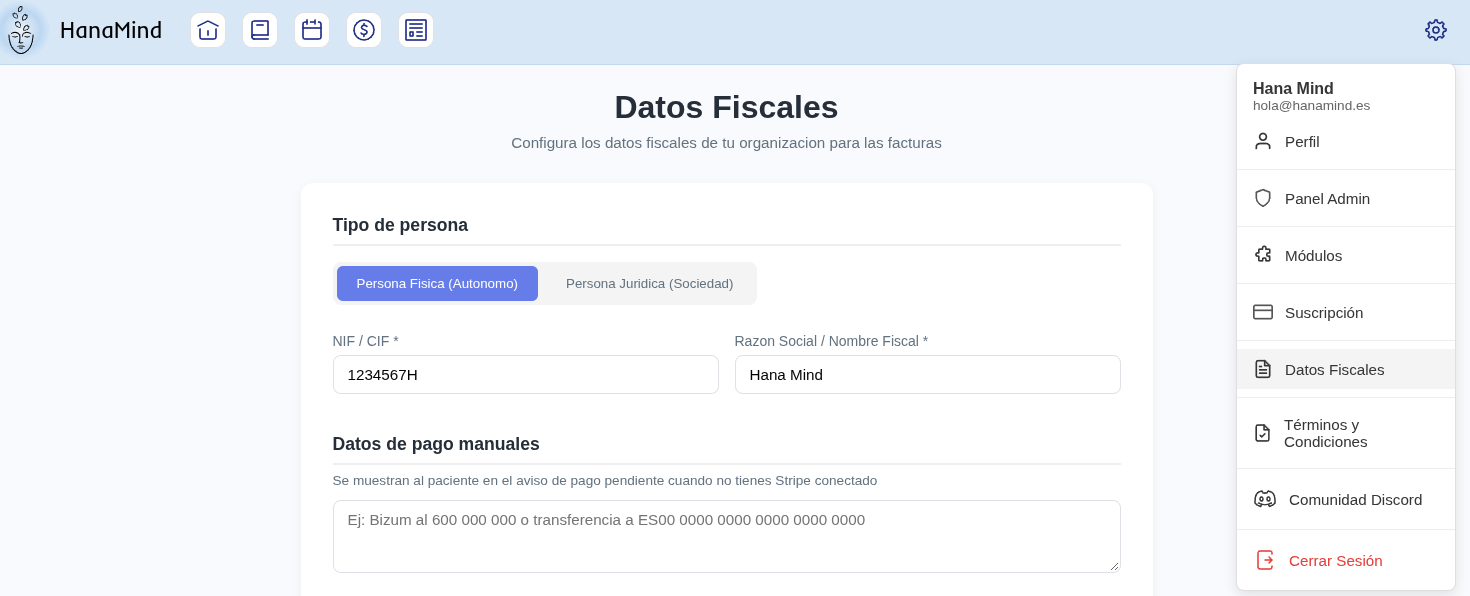The width and height of the screenshot is (1470, 596).
Task: Click the document icon beside Datos Fiscales
Action: pyautogui.click(x=1263, y=369)
